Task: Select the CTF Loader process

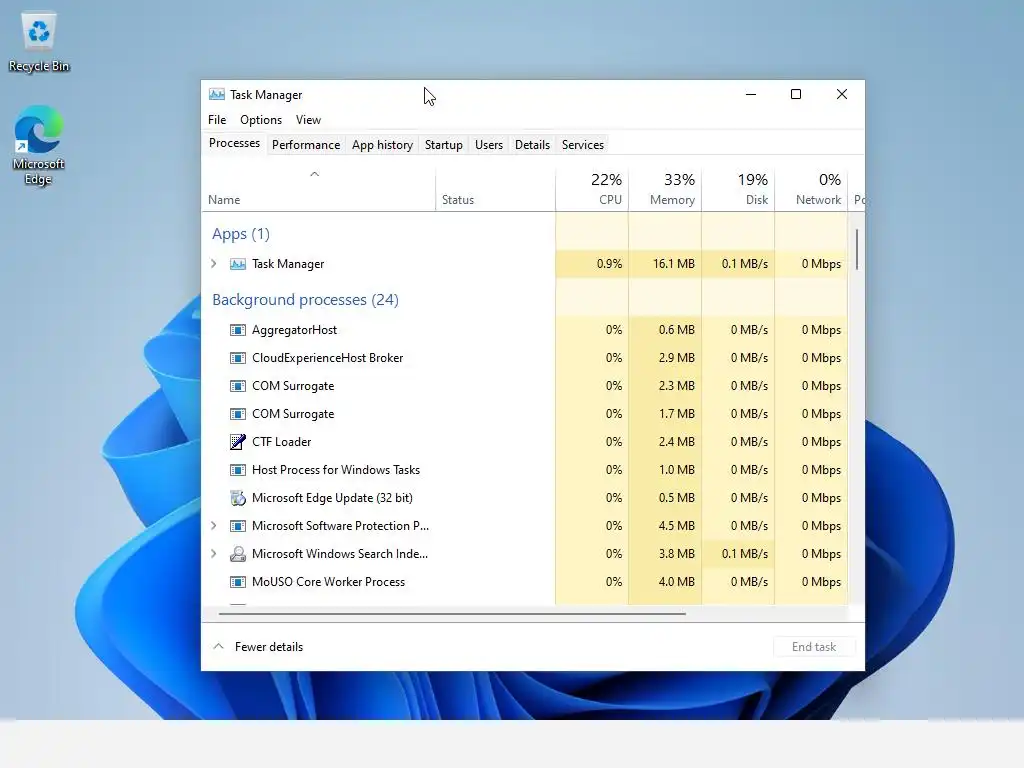Action: click(524, 442)
